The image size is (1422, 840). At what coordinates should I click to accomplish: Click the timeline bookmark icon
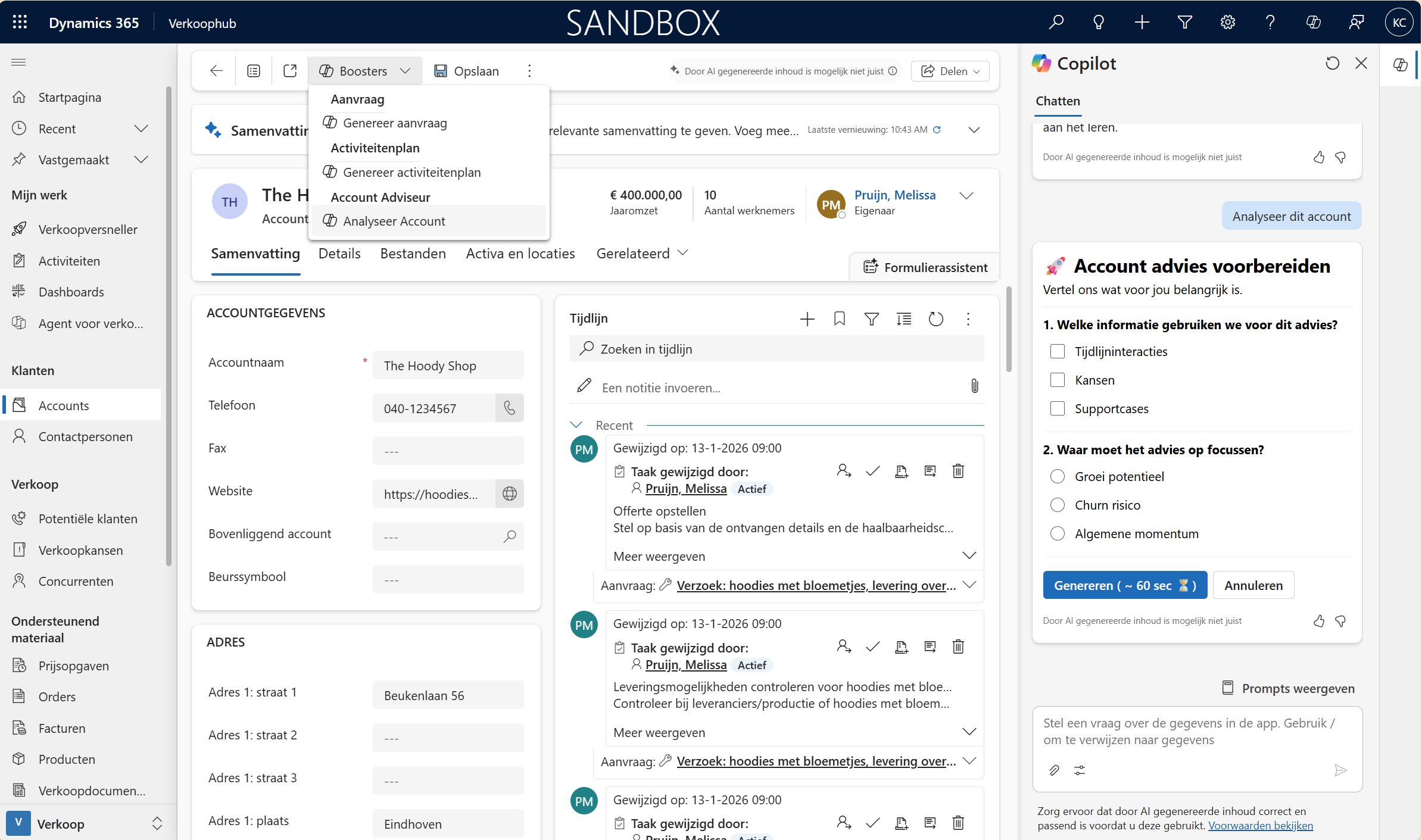pyautogui.click(x=839, y=319)
